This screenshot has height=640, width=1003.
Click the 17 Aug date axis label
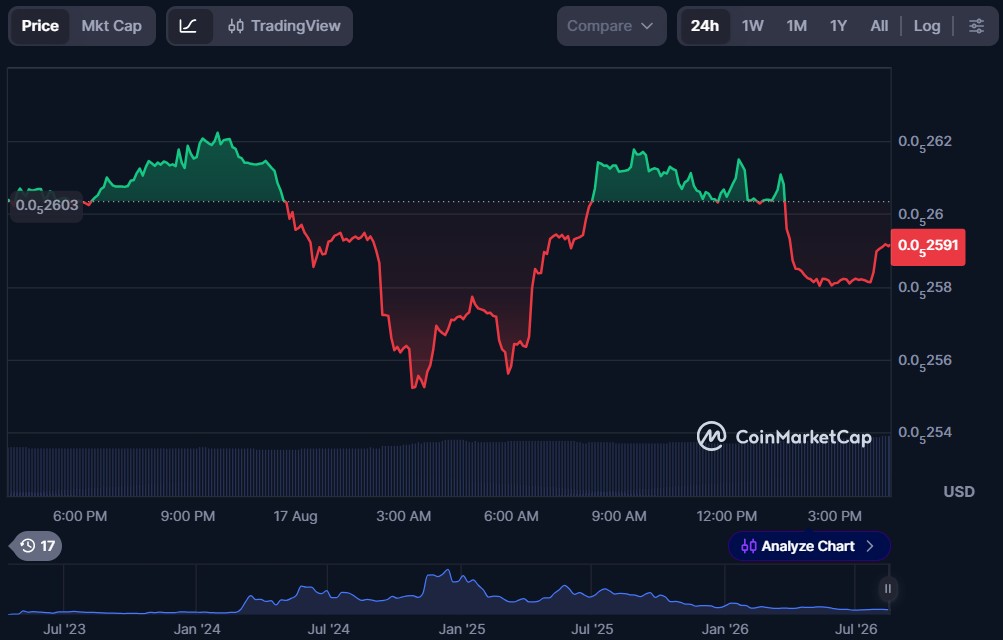pos(296,516)
